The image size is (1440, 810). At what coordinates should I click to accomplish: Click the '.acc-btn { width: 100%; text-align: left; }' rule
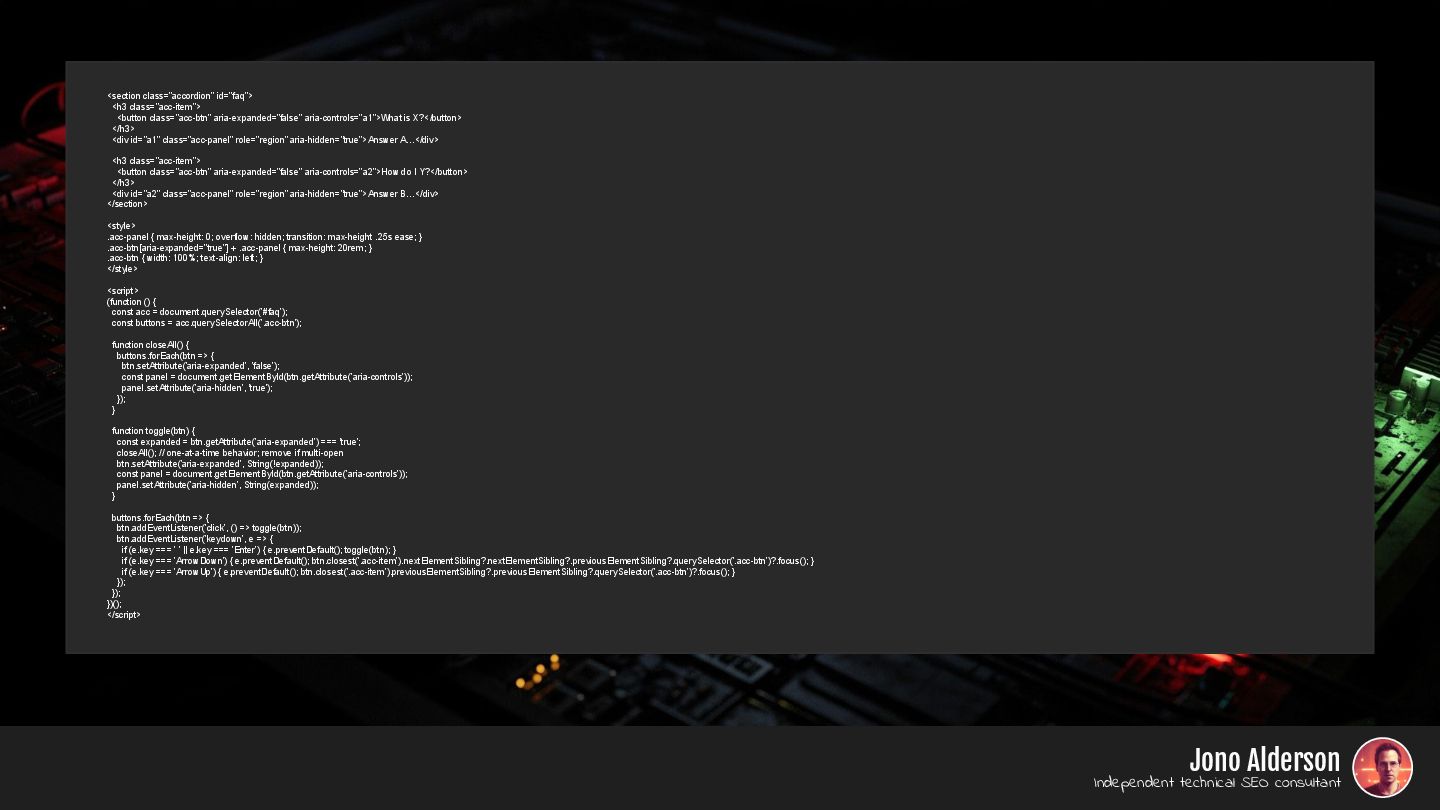(x=185, y=258)
